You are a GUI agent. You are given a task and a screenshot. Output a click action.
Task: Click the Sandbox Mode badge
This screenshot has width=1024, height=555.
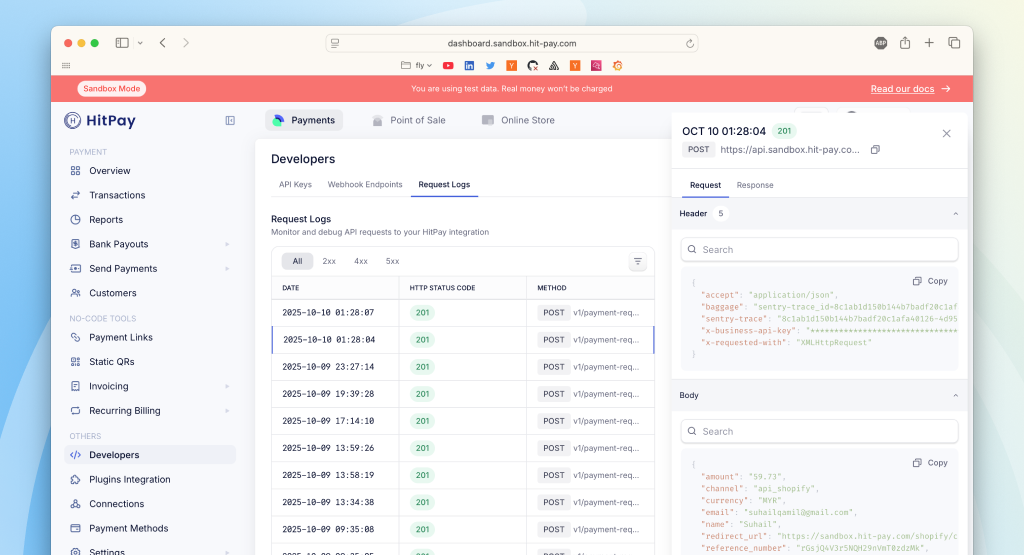pos(112,89)
